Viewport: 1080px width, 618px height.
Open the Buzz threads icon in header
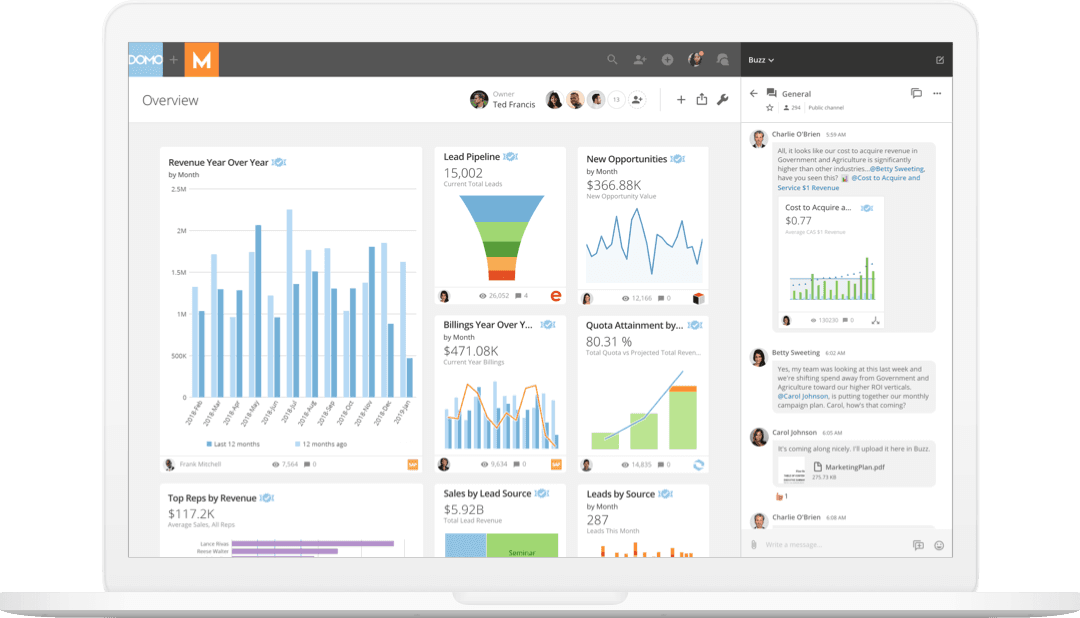(916, 94)
